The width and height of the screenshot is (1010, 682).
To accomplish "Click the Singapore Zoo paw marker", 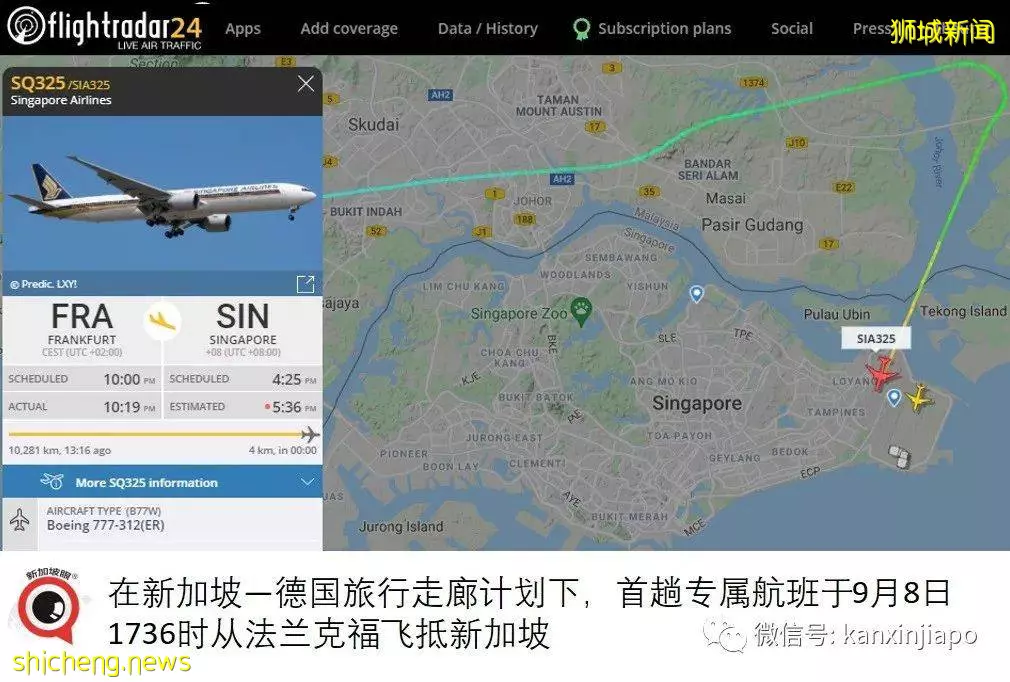I will point(581,310).
